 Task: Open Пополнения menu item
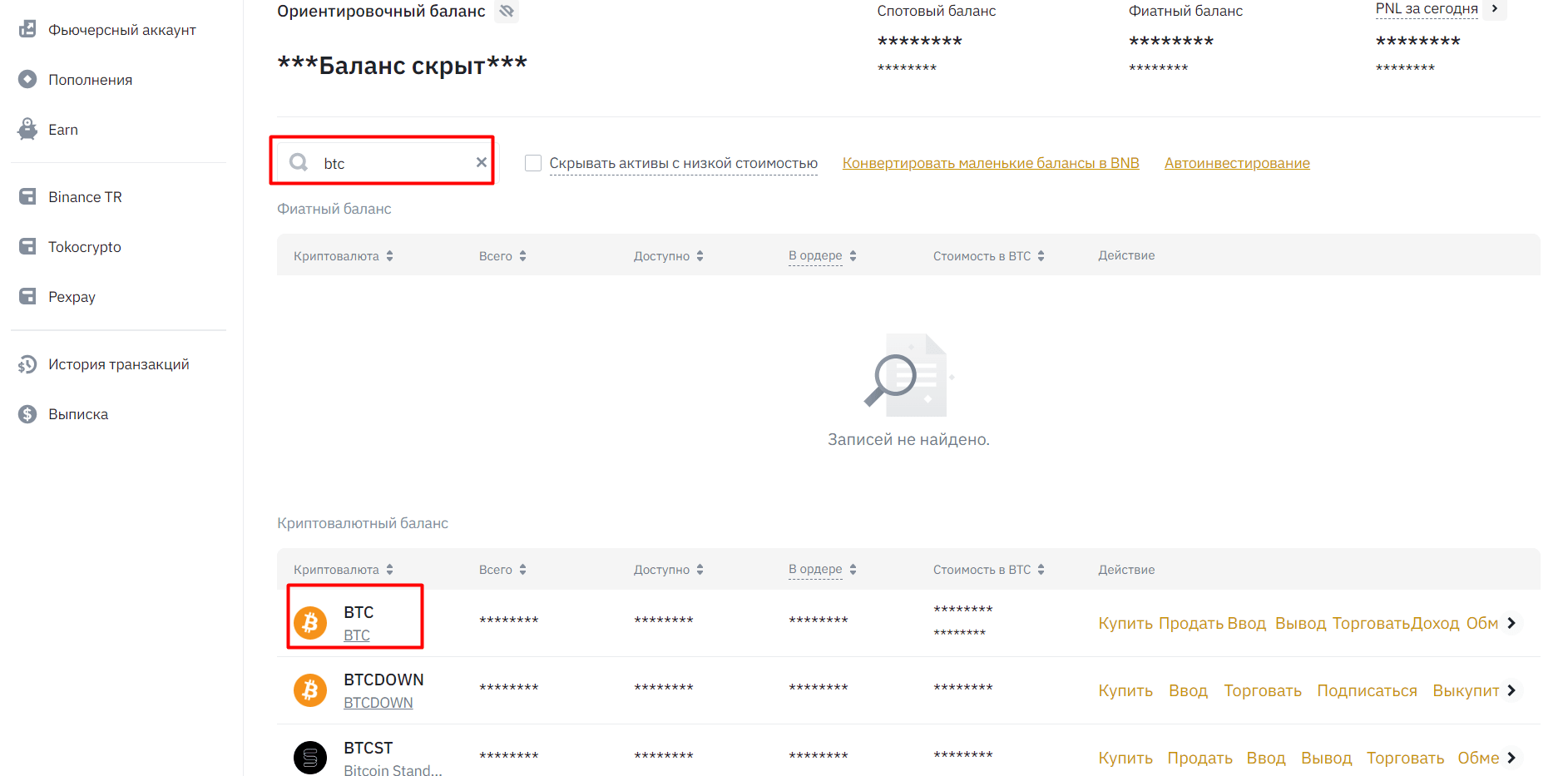90,80
